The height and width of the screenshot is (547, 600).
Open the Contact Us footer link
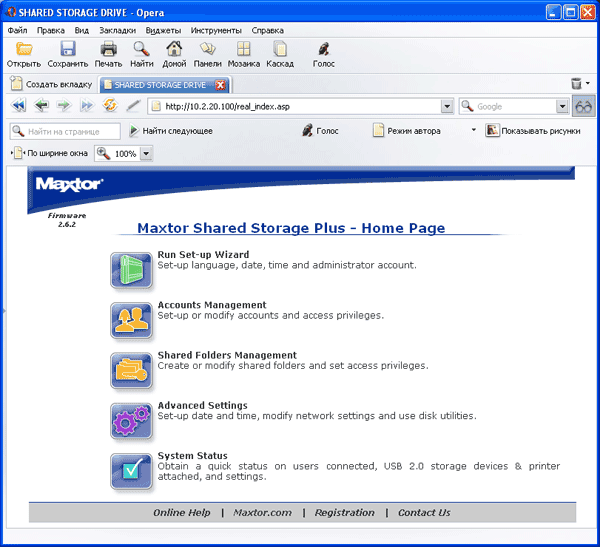(424, 513)
